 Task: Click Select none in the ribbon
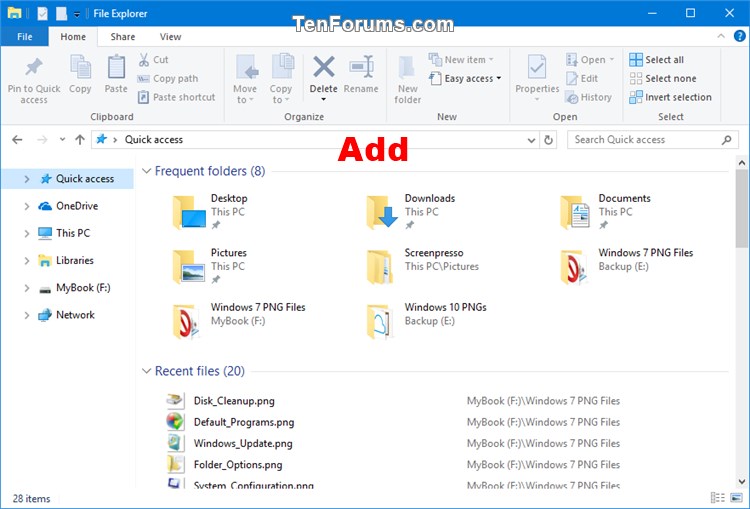point(663,78)
